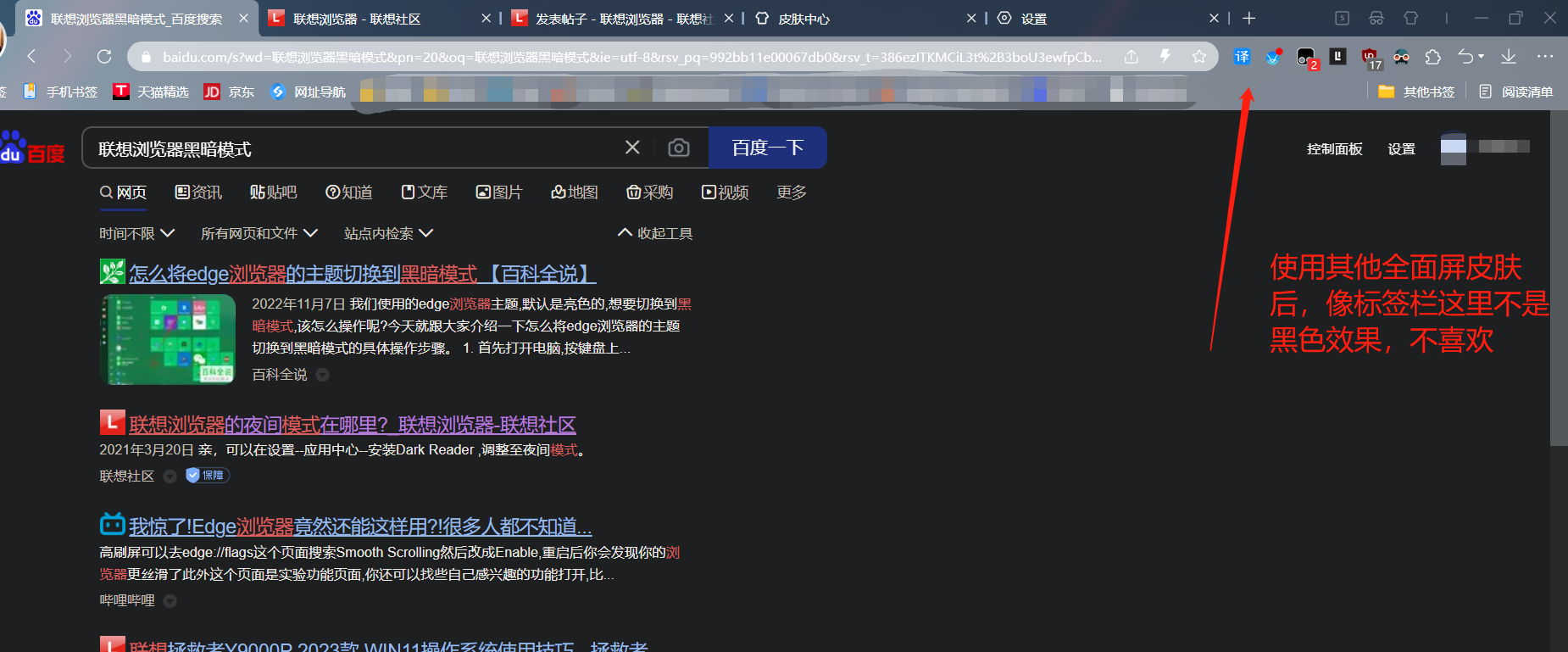Select the 知道 search category
The width and height of the screenshot is (1568, 652).
point(349,192)
